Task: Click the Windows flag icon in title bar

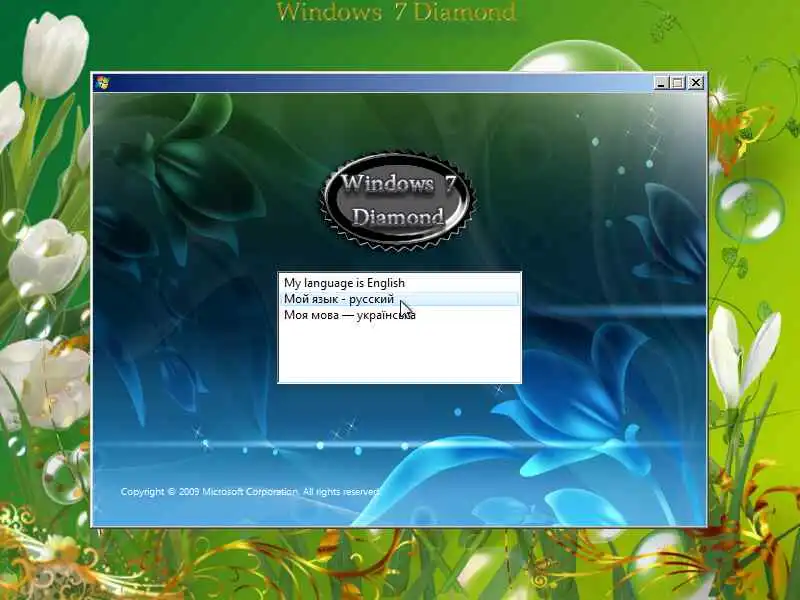Action: 103,83
